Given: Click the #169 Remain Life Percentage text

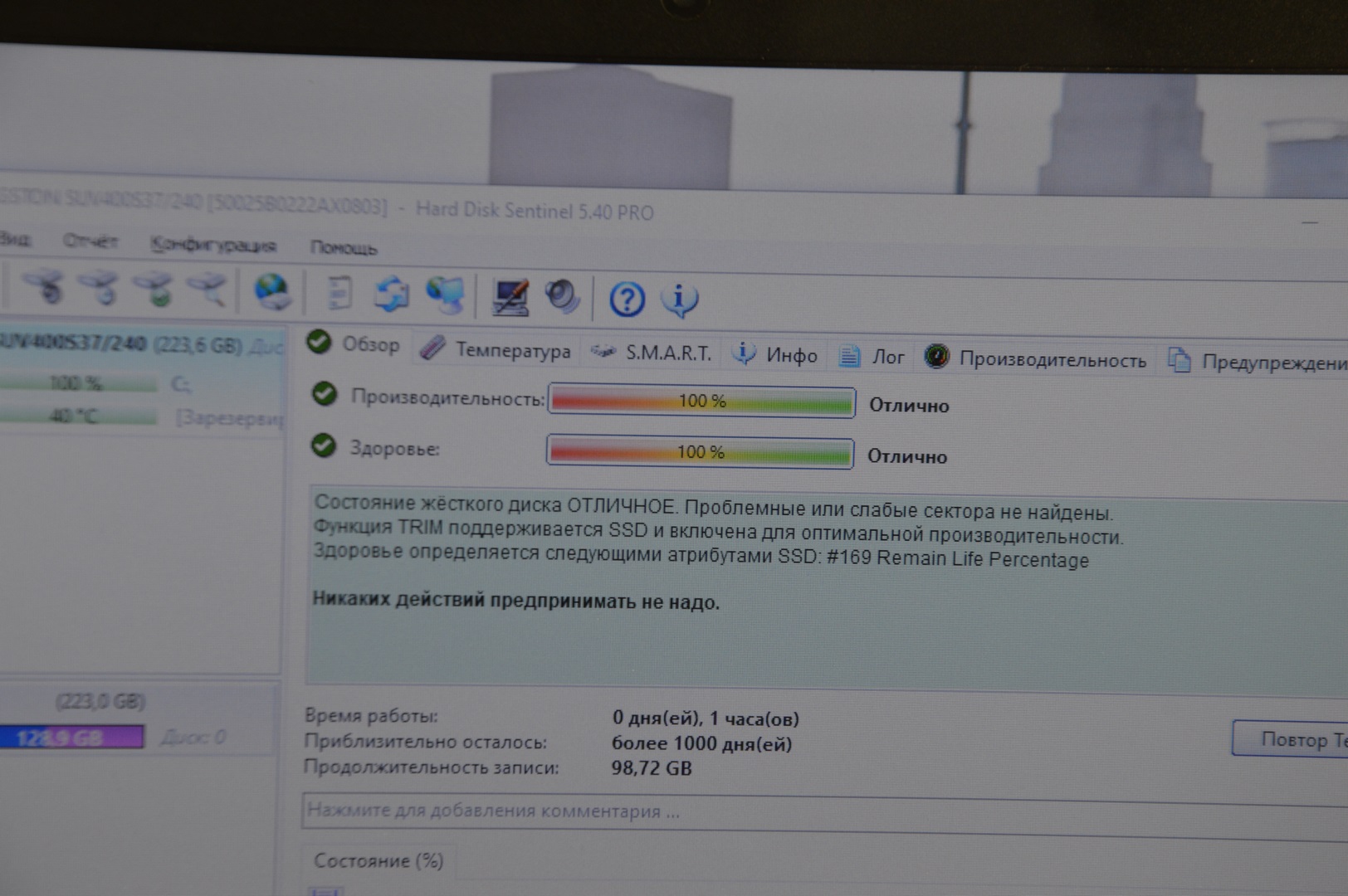Looking at the screenshot, I should [x=958, y=558].
